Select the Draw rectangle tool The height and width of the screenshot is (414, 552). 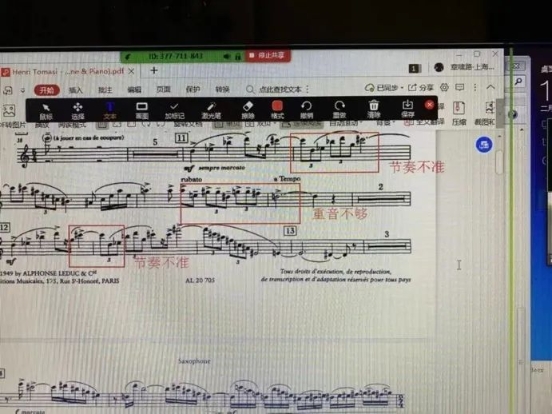tap(142, 111)
